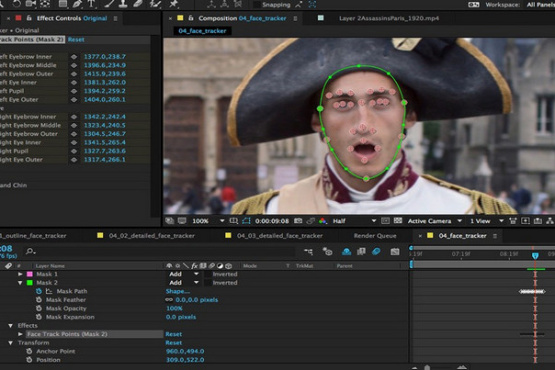Click Reset for Transform in timeline
This screenshot has width=555, height=370.
tap(173, 343)
